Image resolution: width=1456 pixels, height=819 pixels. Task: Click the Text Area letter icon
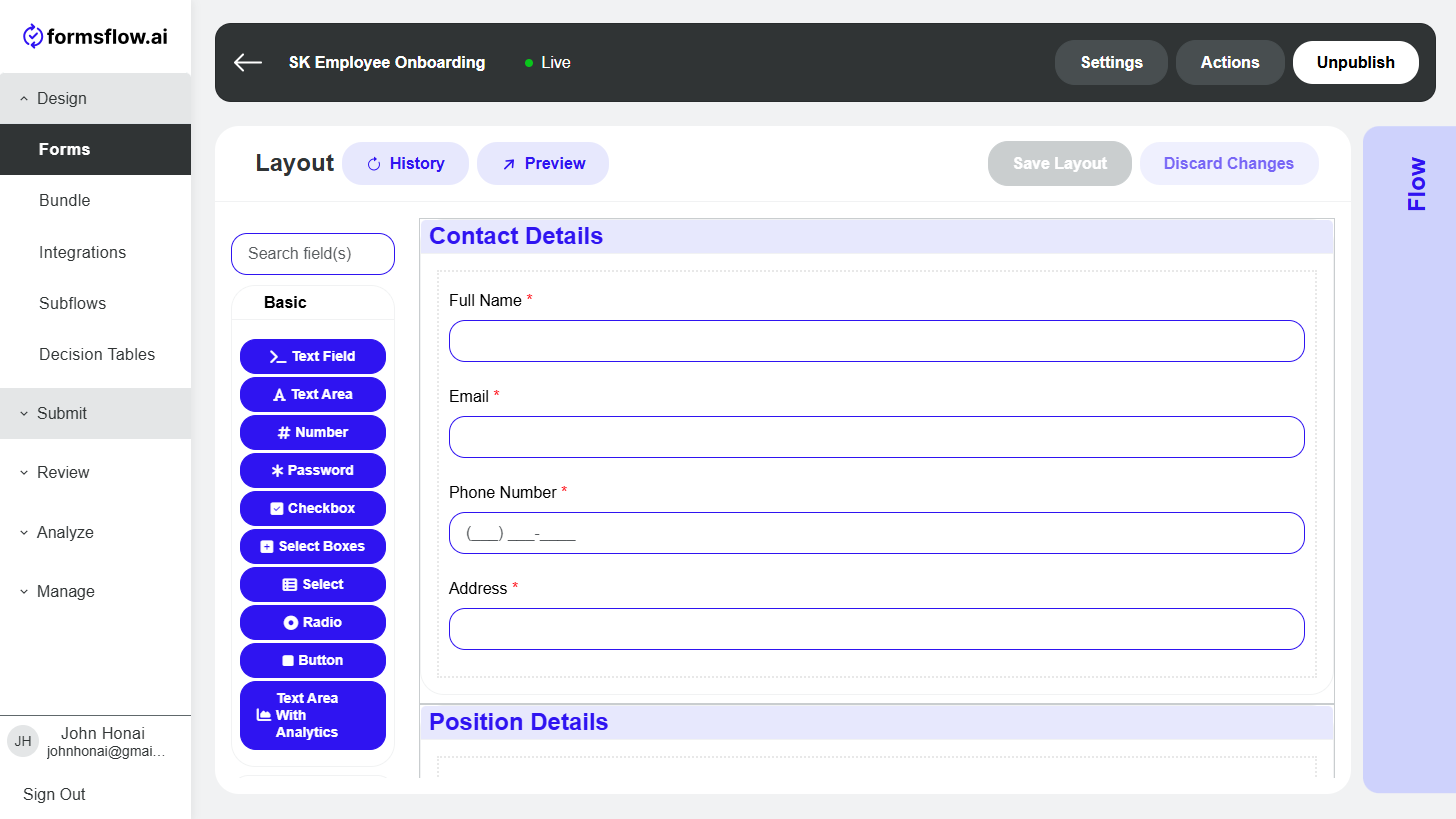[x=280, y=395]
